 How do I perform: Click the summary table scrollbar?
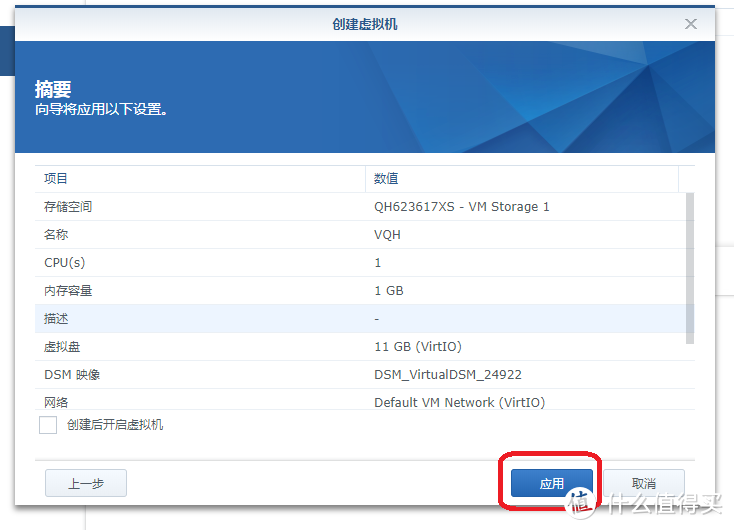tap(690, 268)
